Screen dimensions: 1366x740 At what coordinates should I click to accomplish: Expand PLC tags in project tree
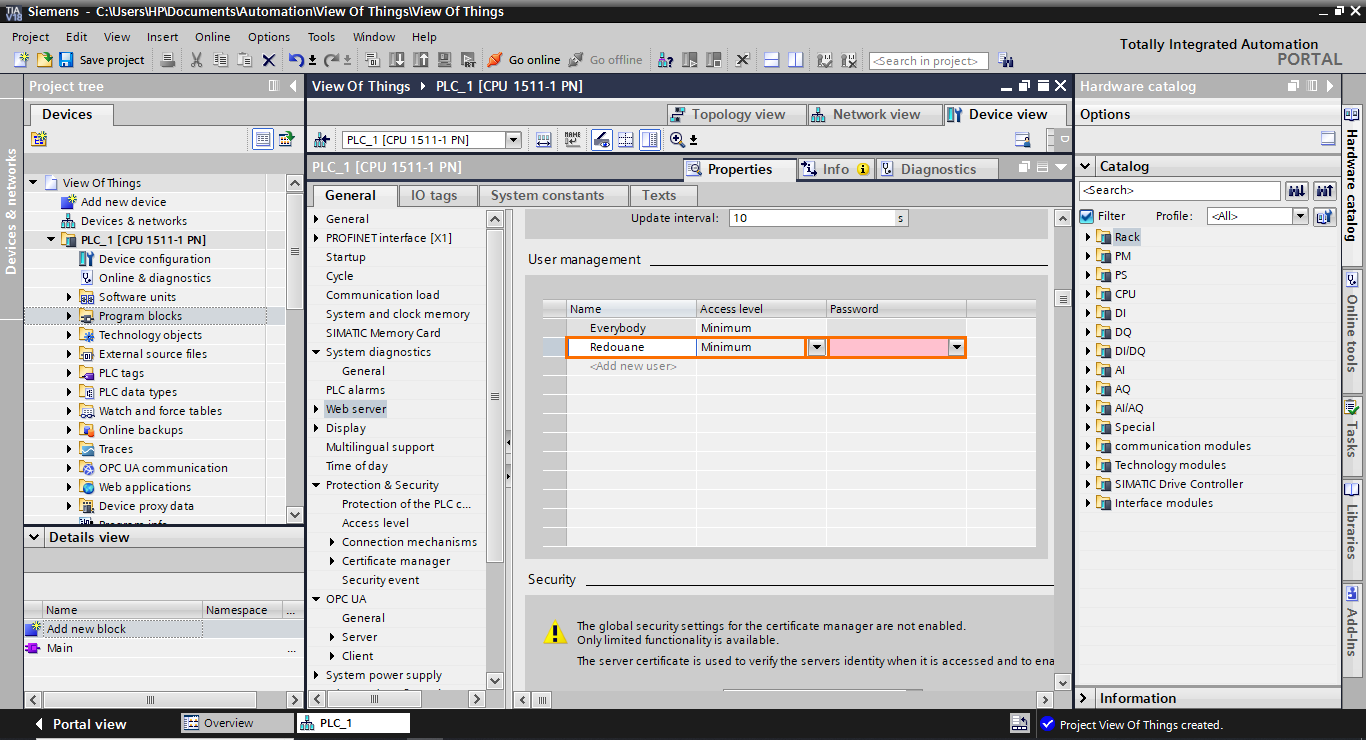69,373
